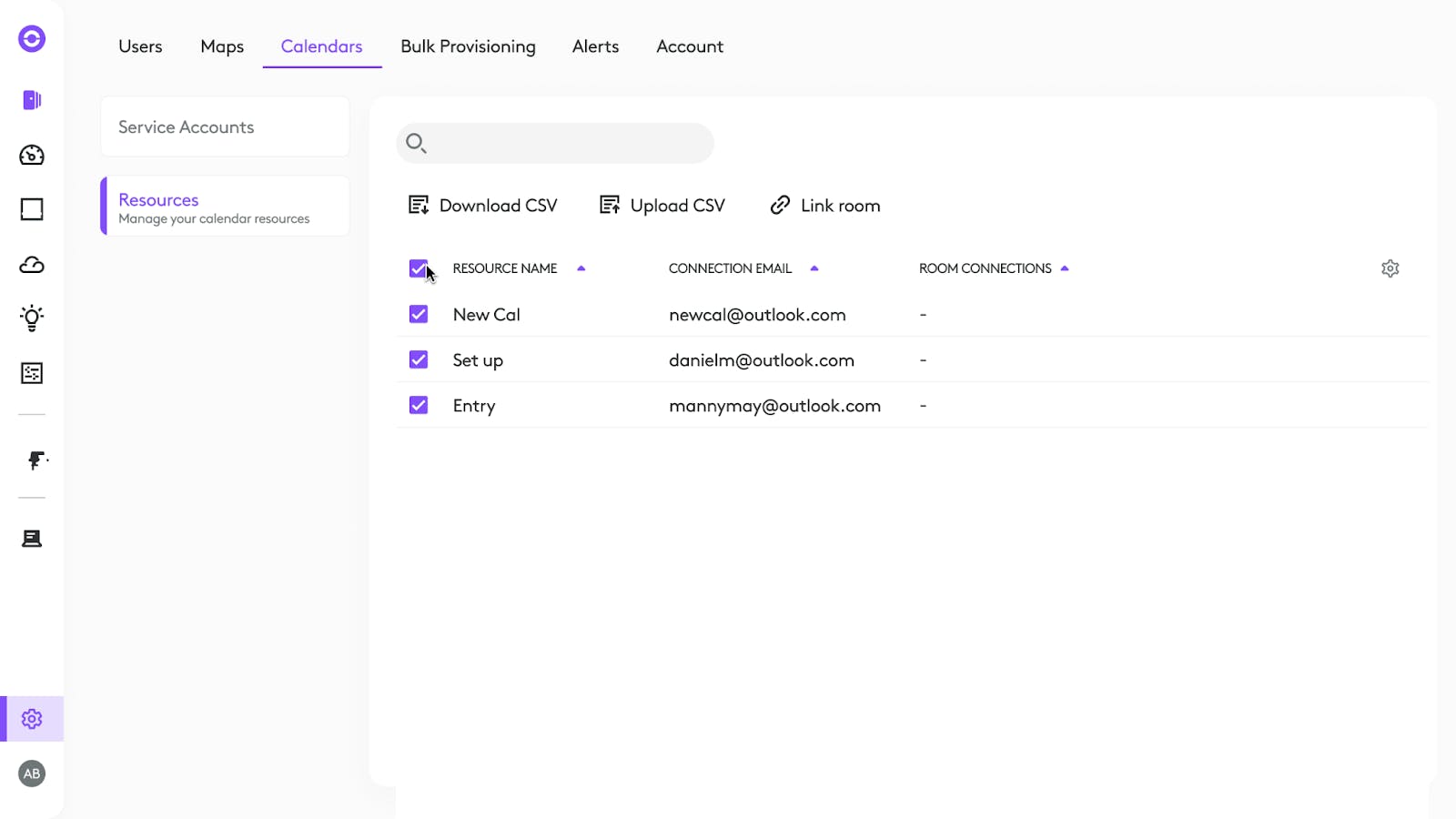Click the Download CSV button

tap(483, 206)
